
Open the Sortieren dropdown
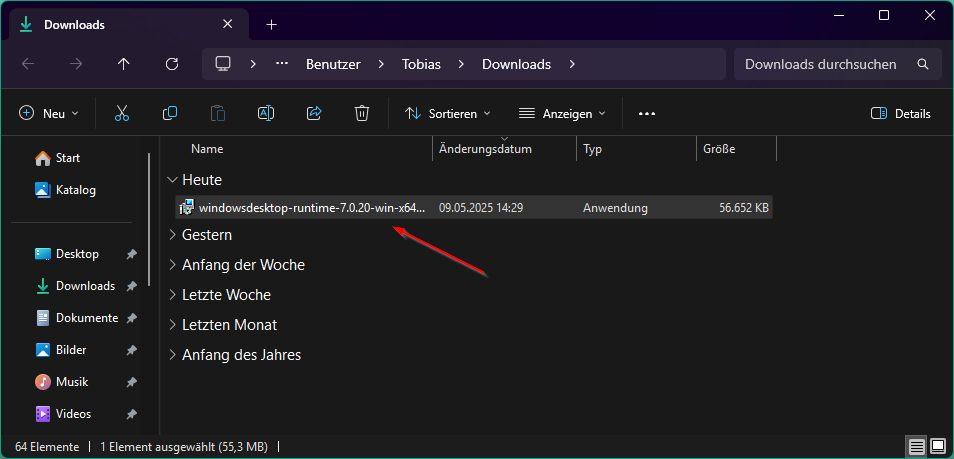[x=448, y=113]
